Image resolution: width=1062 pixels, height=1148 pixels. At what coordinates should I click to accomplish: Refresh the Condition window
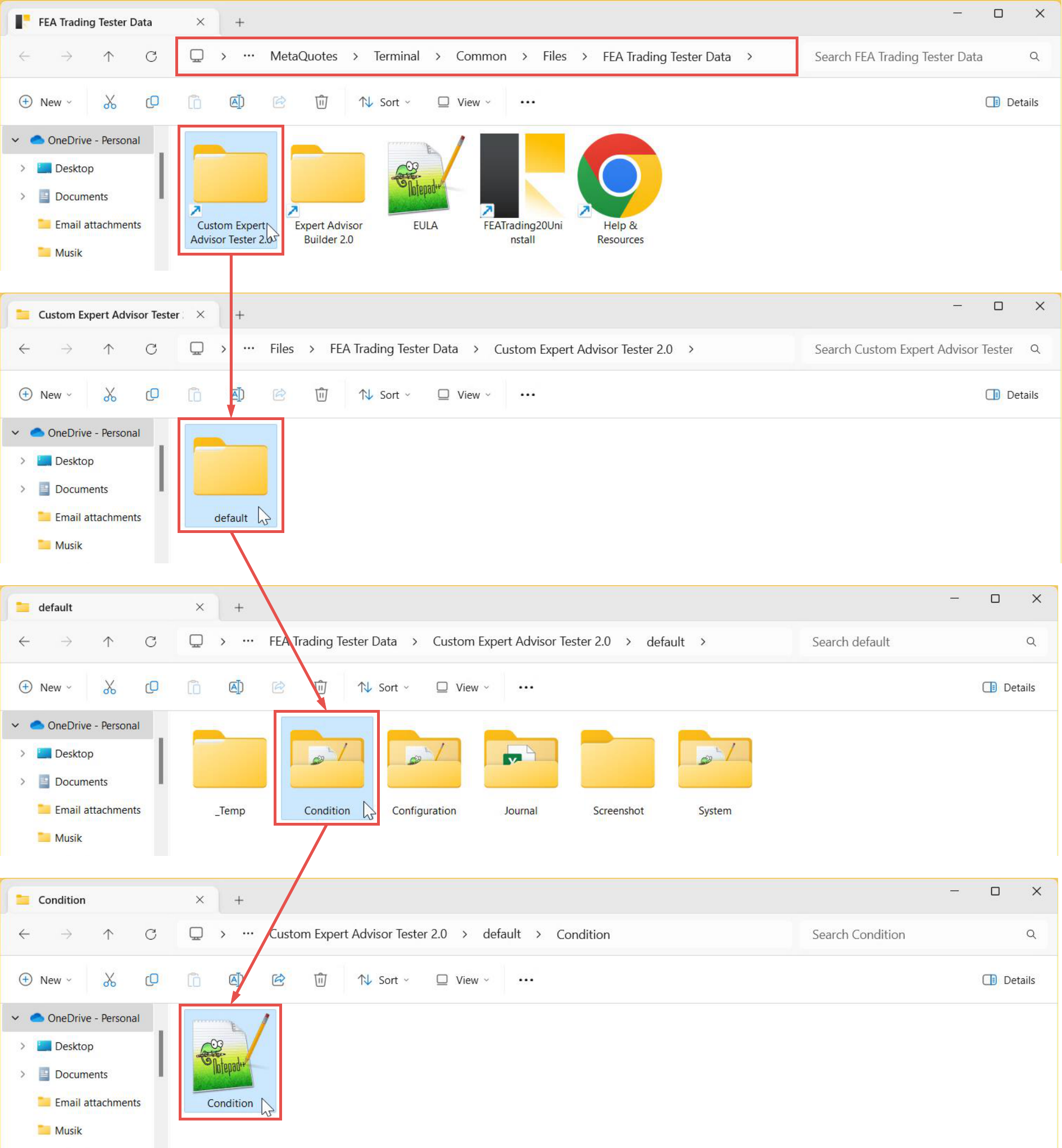[151, 935]
